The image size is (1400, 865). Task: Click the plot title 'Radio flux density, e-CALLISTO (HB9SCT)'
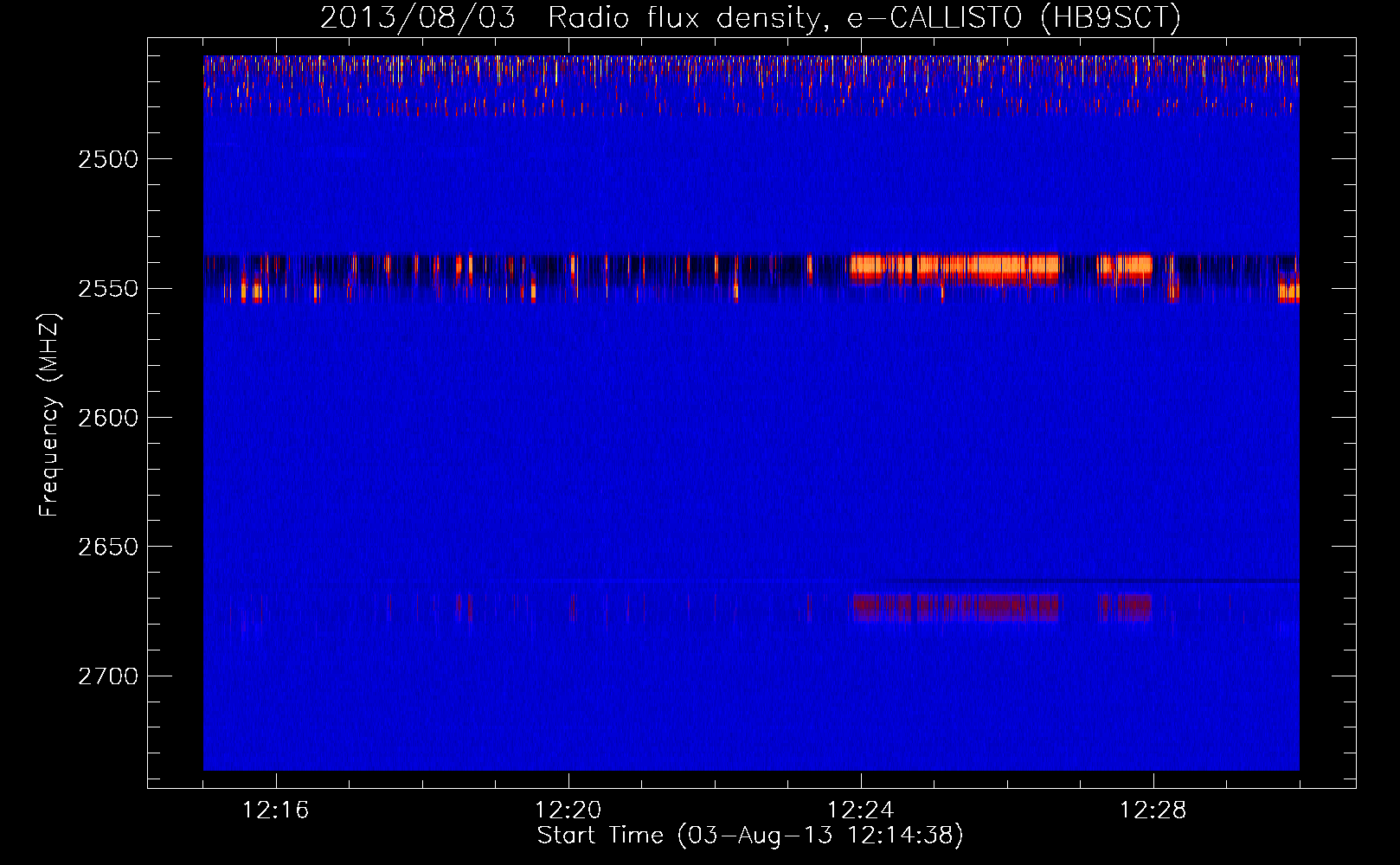864,17
